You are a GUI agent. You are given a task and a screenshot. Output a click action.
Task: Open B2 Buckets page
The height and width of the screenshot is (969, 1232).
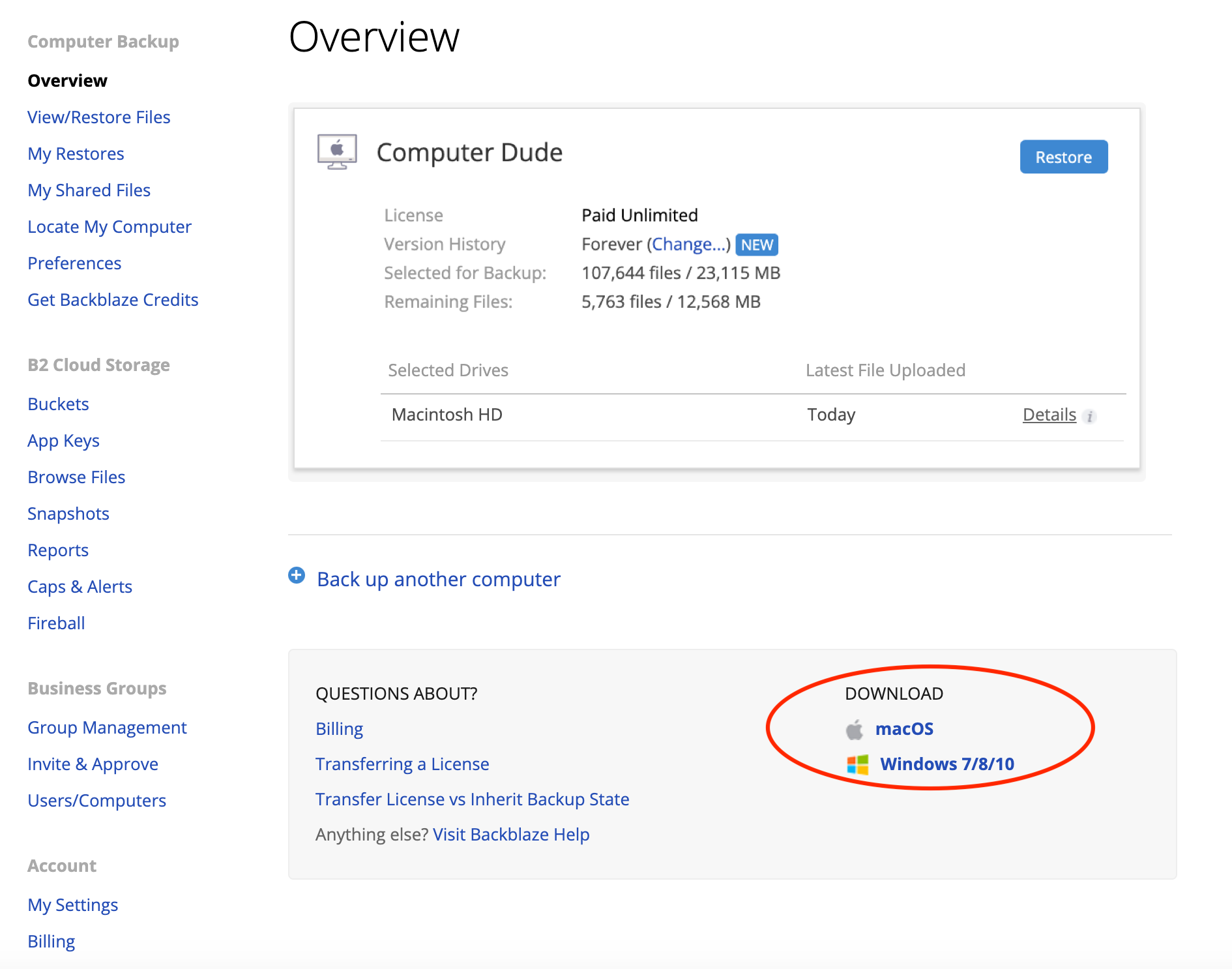58,404
